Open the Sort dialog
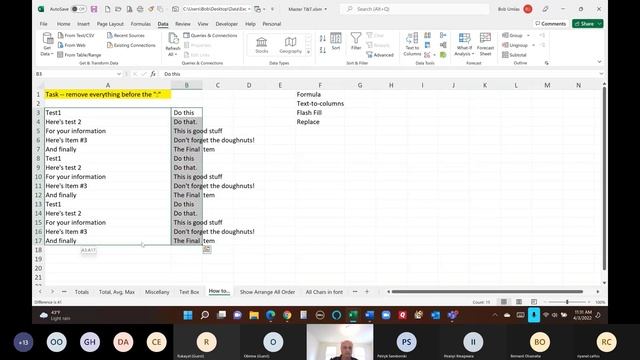Image resolution: width=640 pixels, height=360 pixels. (x=336, y=42)
